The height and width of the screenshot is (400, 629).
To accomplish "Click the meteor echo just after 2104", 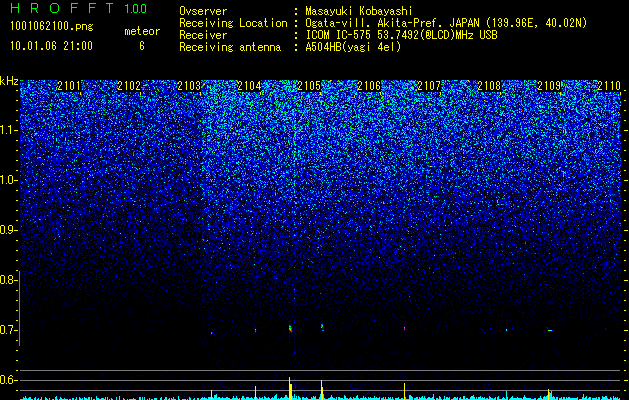I will [256, 330].
